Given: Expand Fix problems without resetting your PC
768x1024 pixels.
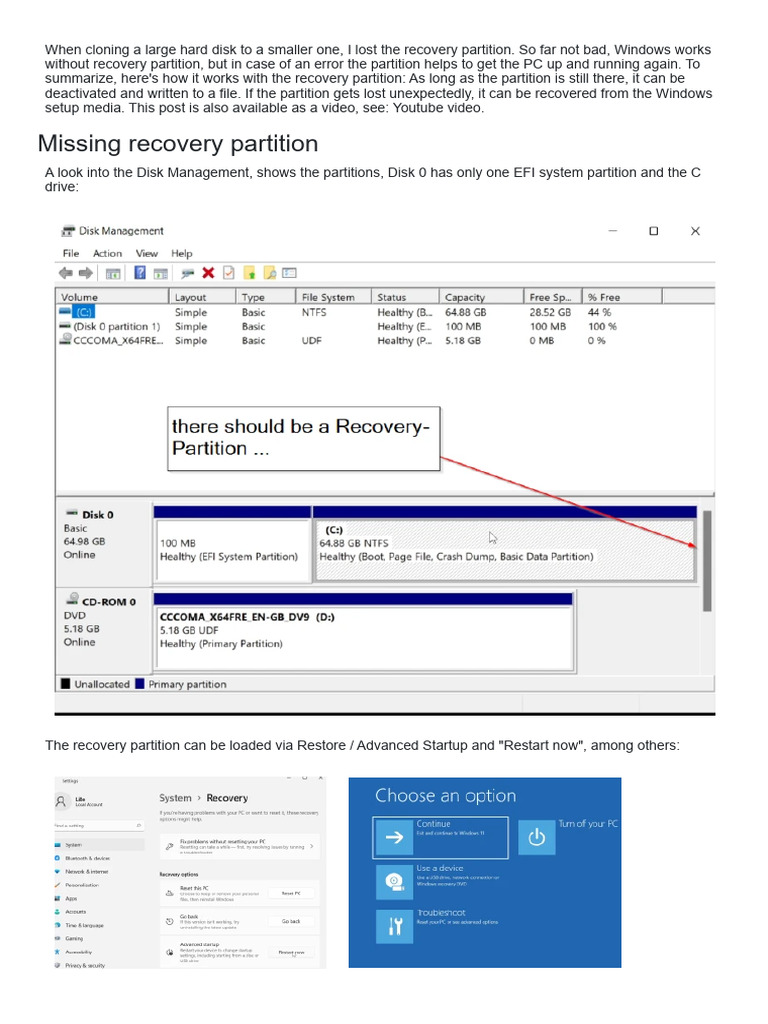Looking at the screenshot, I should pyautogui.click(x=240, y=846).
